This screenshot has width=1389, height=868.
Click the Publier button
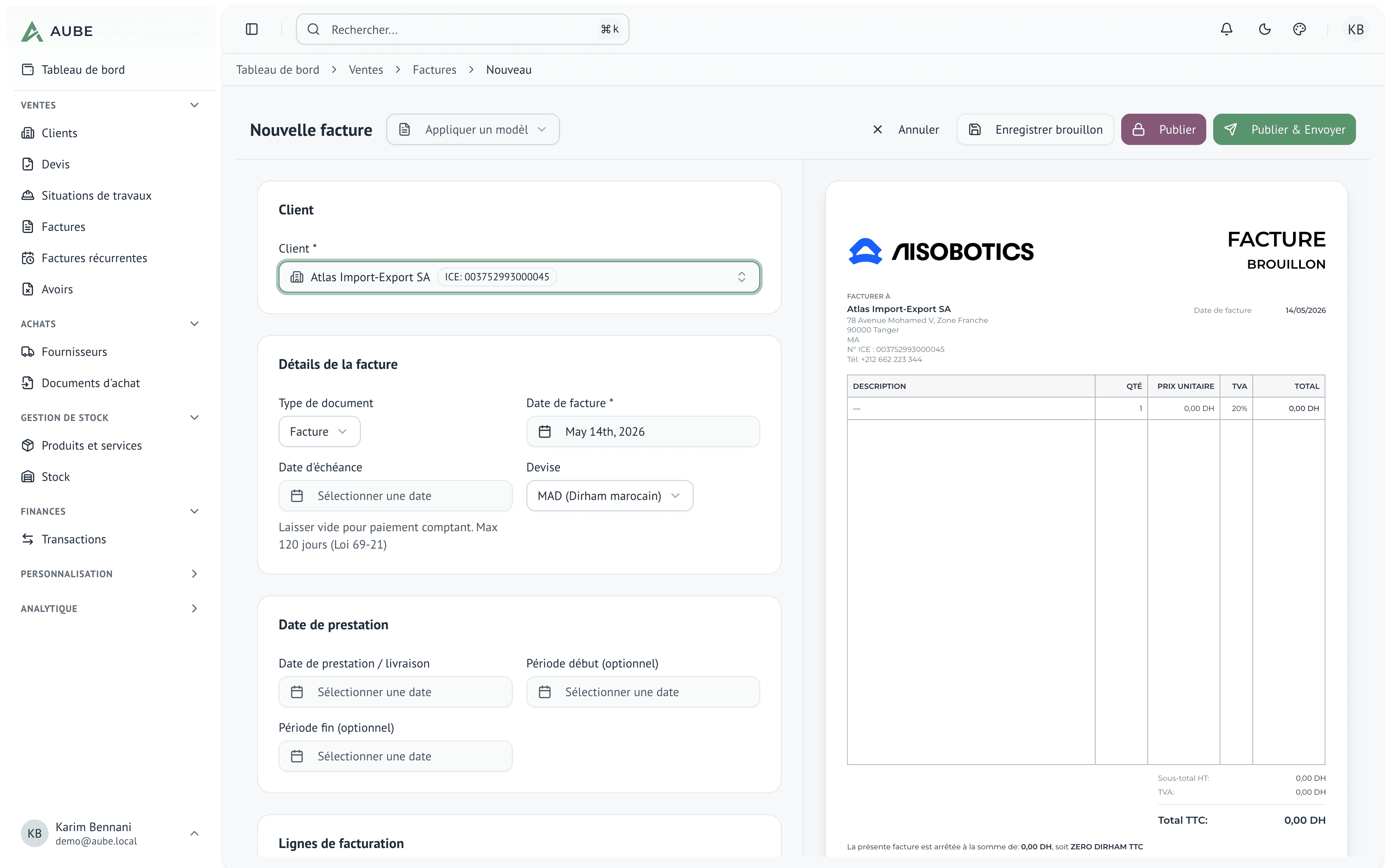point(1163,130)
